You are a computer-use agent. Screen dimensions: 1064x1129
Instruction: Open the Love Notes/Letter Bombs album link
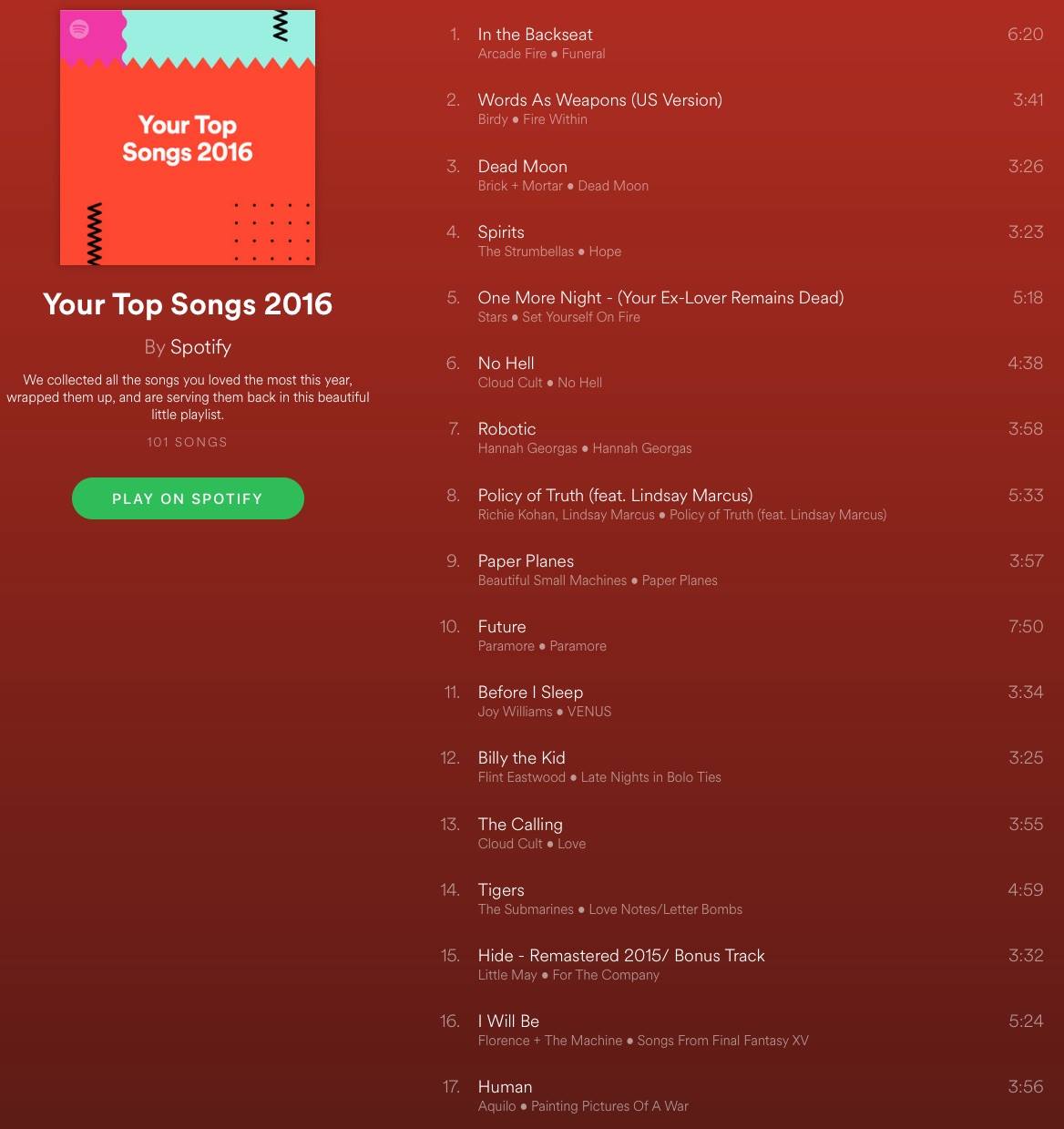(x=666, y=909)
